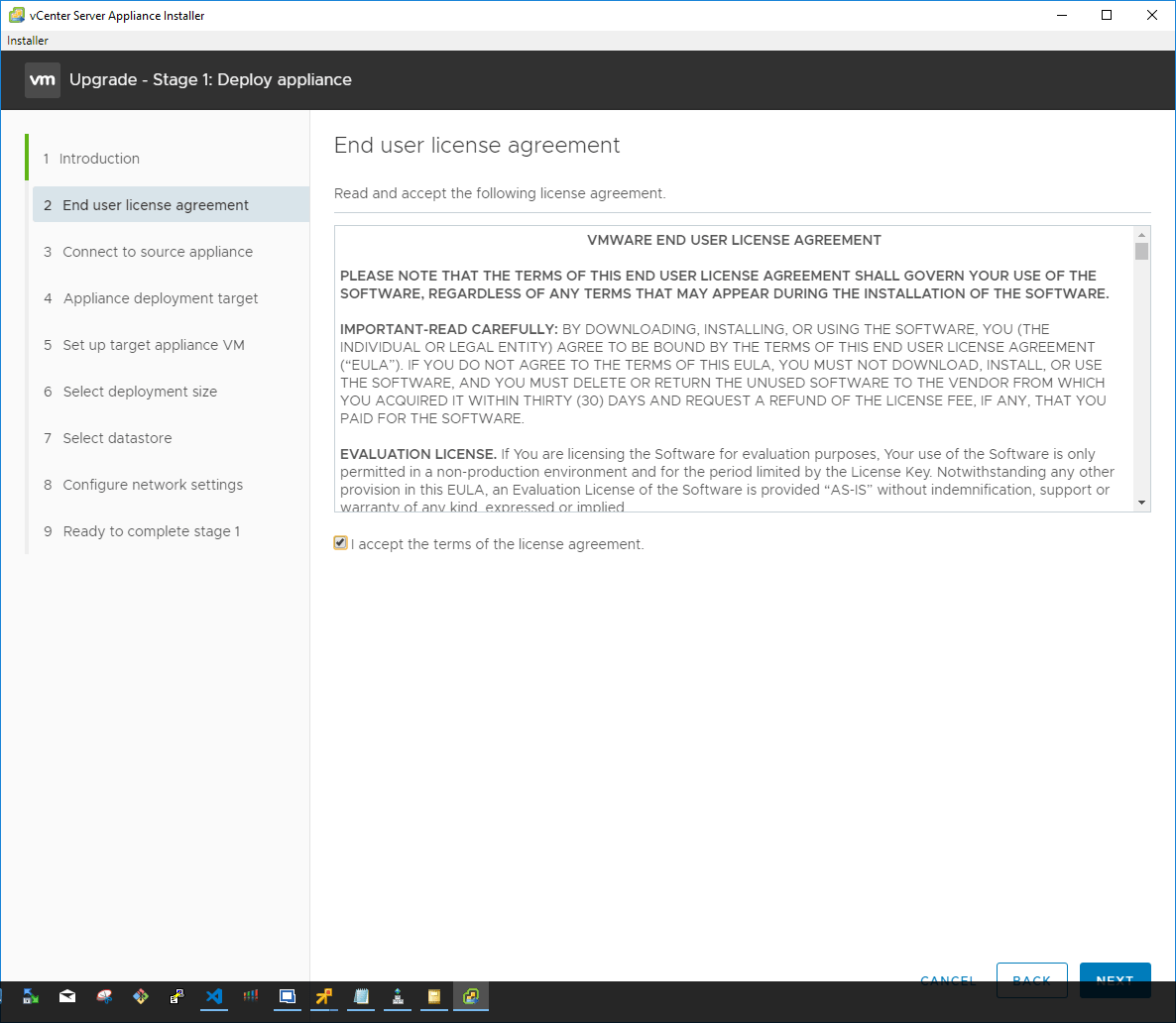Close the vCenter installer window
Viewport: 1176px width, 1023px height.
[x=1152, y=15]
